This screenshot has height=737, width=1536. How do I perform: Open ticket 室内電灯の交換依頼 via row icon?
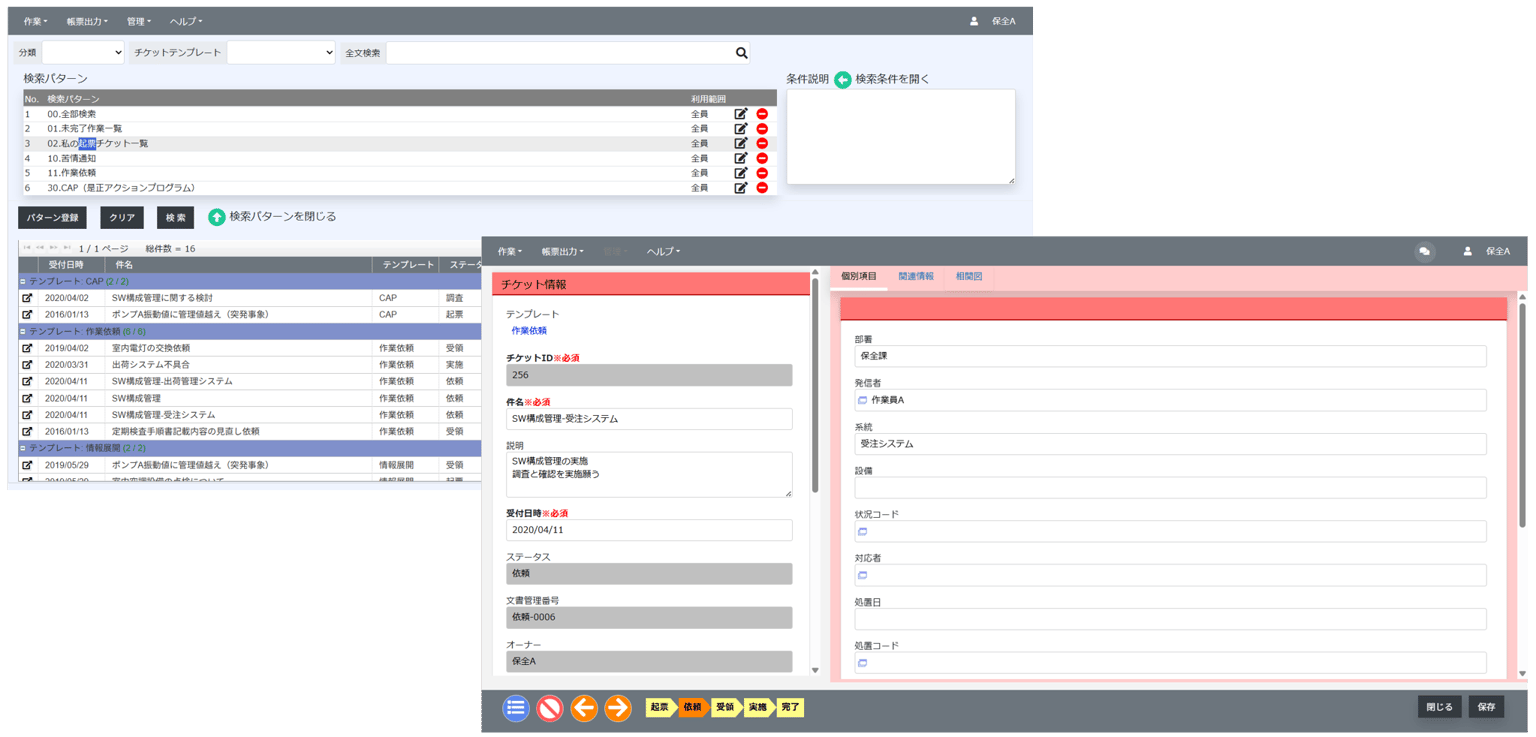[x=27, y=348]
